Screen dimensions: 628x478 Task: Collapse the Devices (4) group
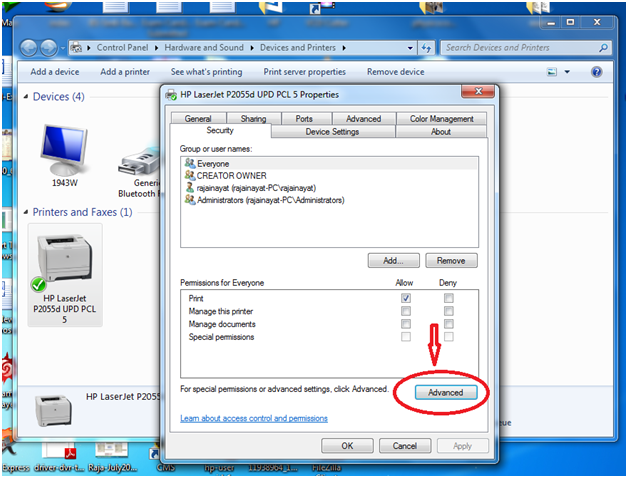point(26,97)
